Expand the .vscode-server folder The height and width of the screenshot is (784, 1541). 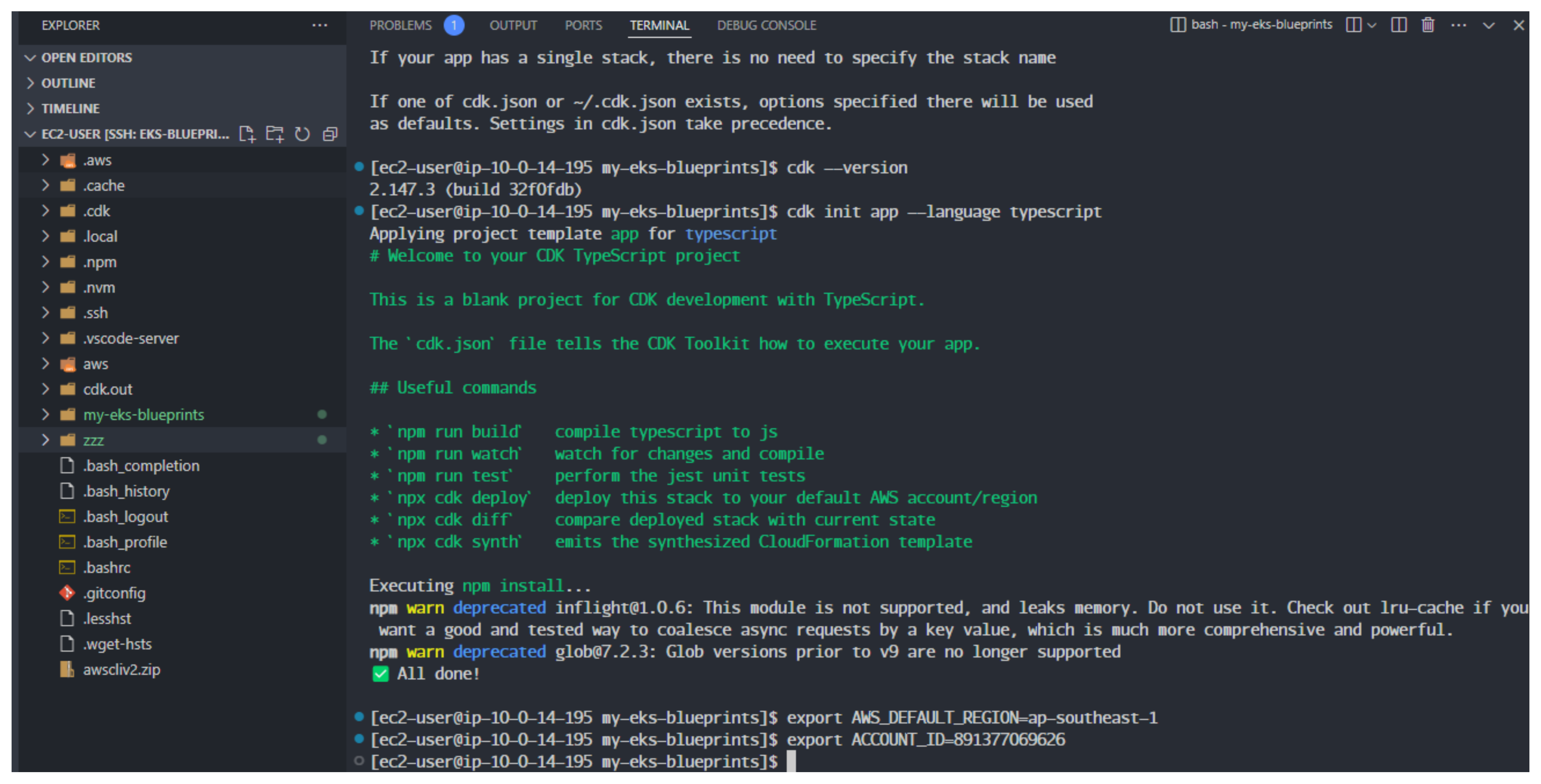(182, 338)
